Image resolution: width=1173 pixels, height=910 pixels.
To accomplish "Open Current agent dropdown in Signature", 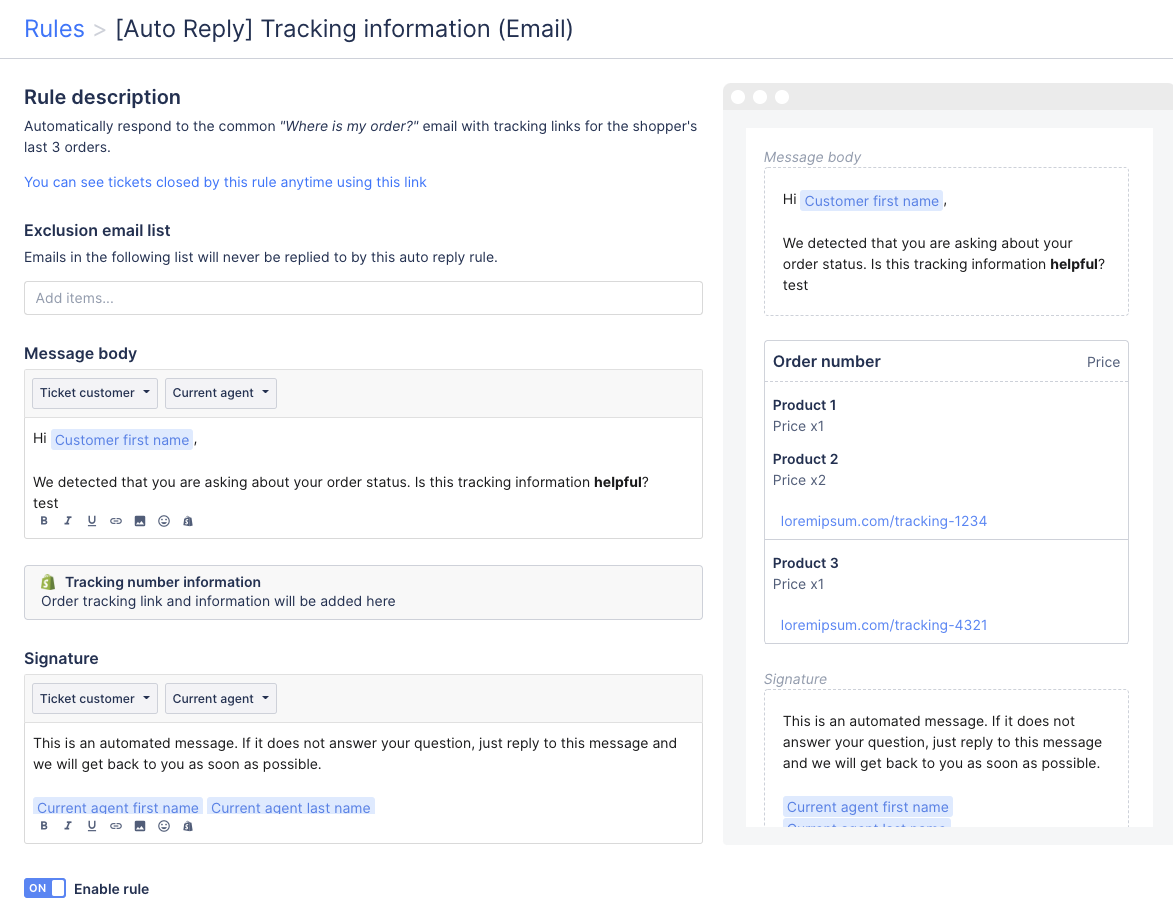I will 221,698.
